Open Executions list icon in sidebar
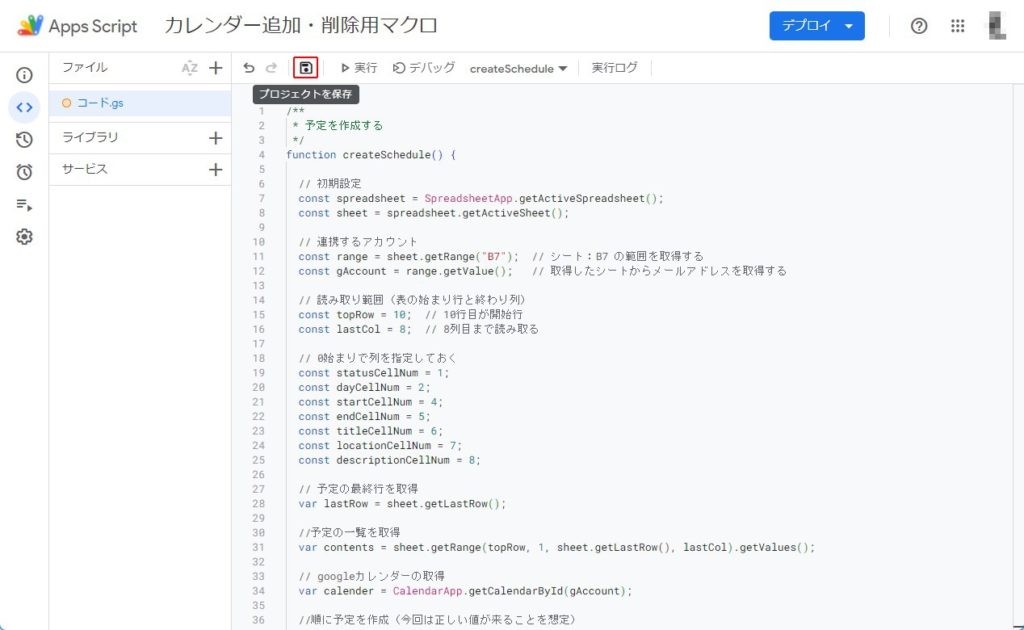The width and height of the screenshot is (1024, 630). click(24, 204)
